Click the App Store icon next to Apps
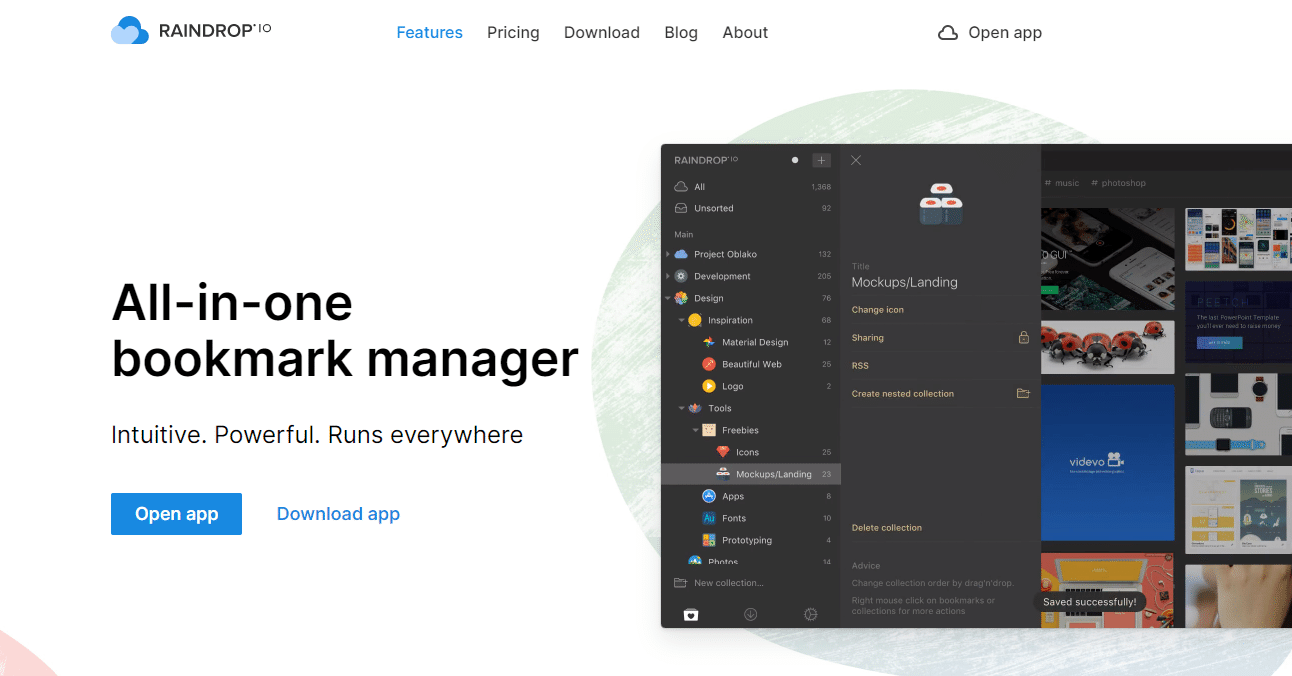This screenshot has width=1292, height=676. pyautogui.click(x=709, y=496)
